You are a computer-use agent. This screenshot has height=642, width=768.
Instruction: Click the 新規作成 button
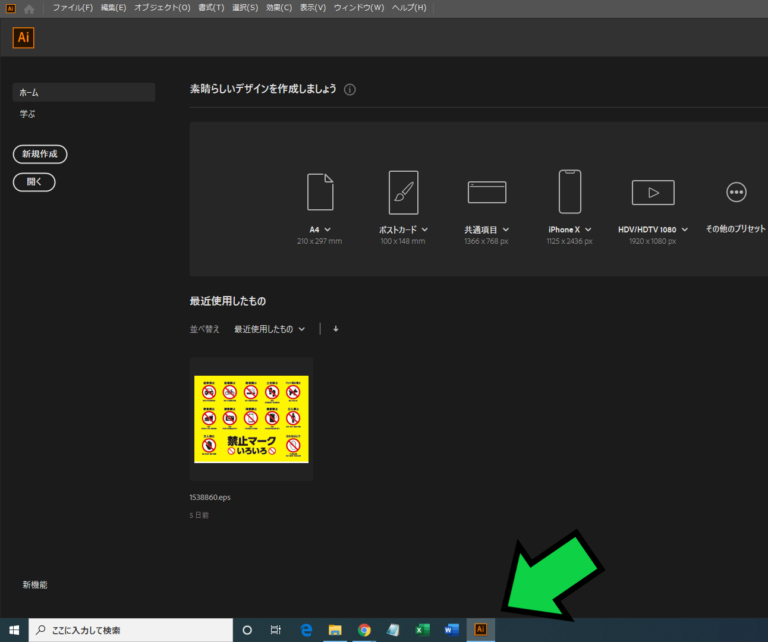click(40, 154)
